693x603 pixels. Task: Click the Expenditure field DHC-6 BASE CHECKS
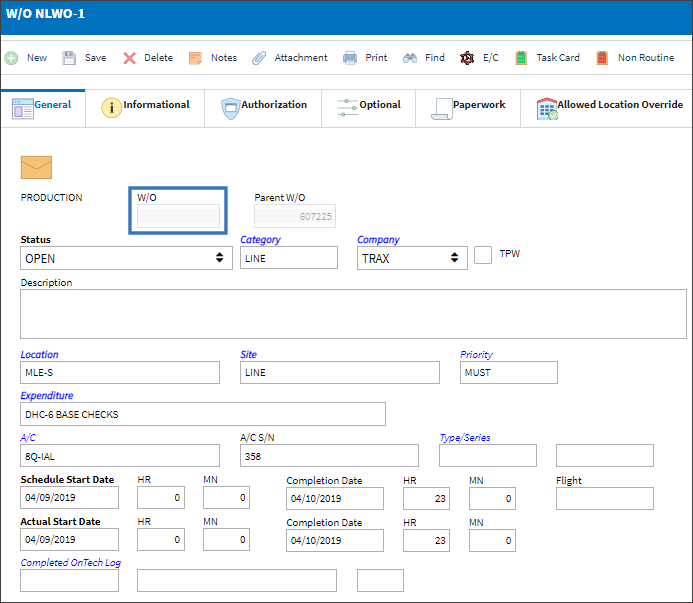tap(203, 414)
